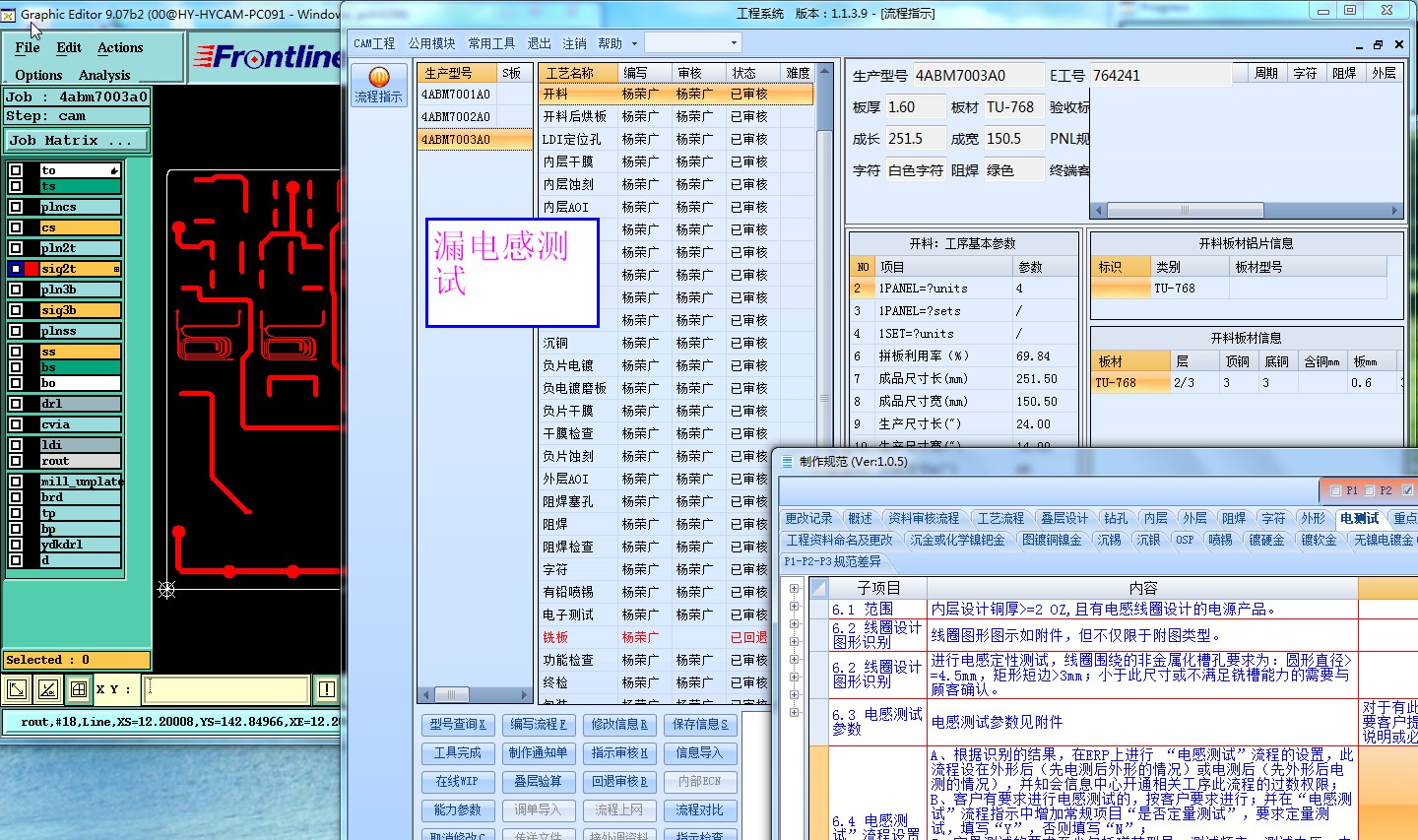Click the 工艺名称 column header

point(578,73)
